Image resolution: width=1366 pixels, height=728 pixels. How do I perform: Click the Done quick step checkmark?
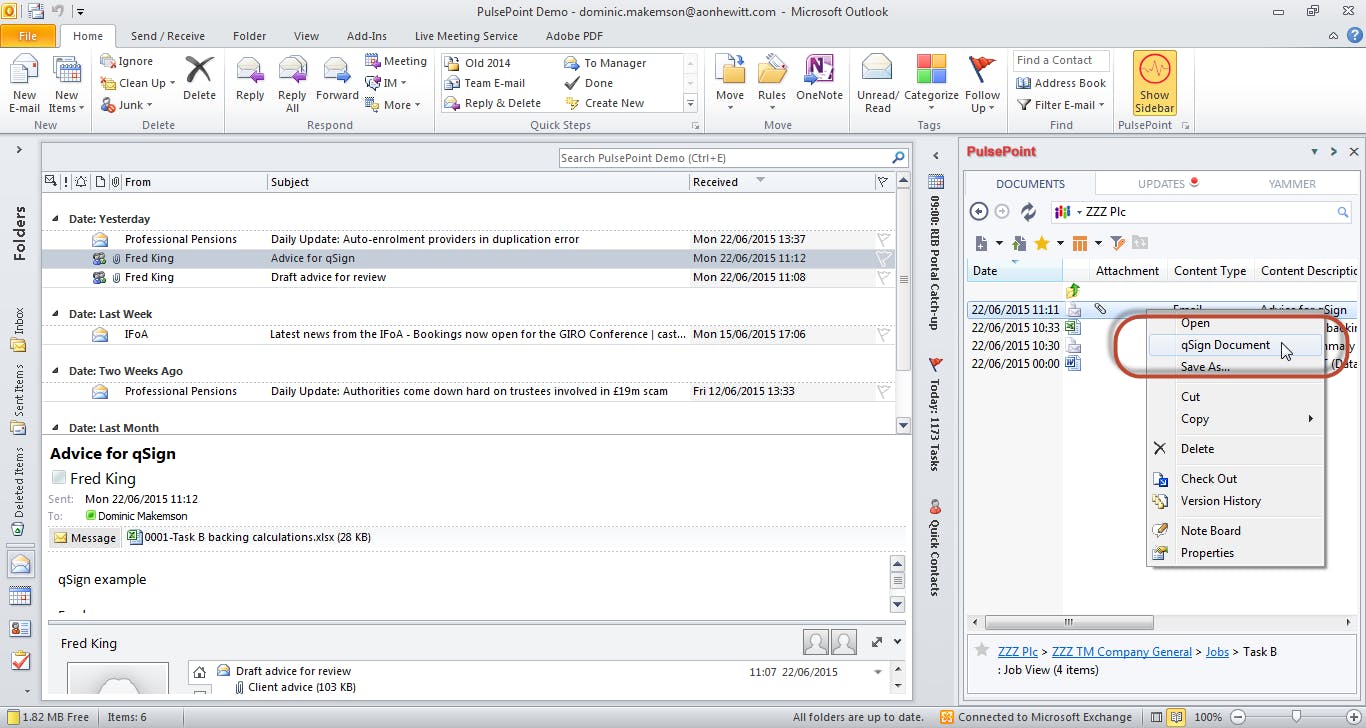click(573, 83)
